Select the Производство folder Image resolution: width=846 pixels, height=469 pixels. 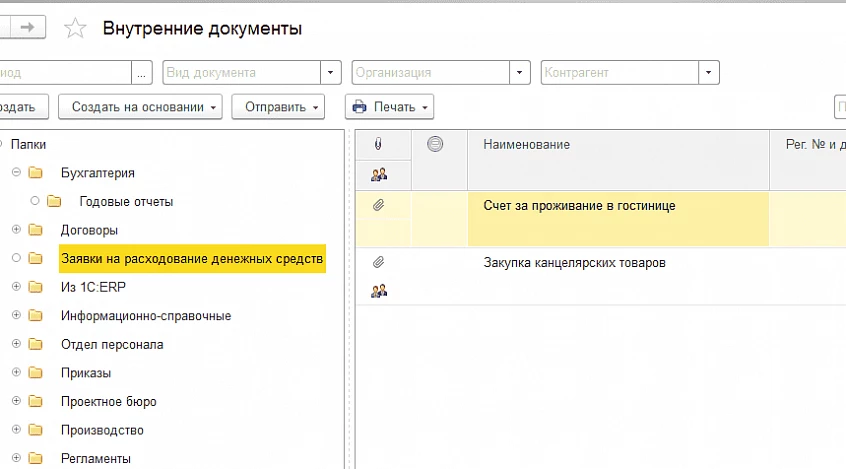pyautogui.click(x=102, y=430)
